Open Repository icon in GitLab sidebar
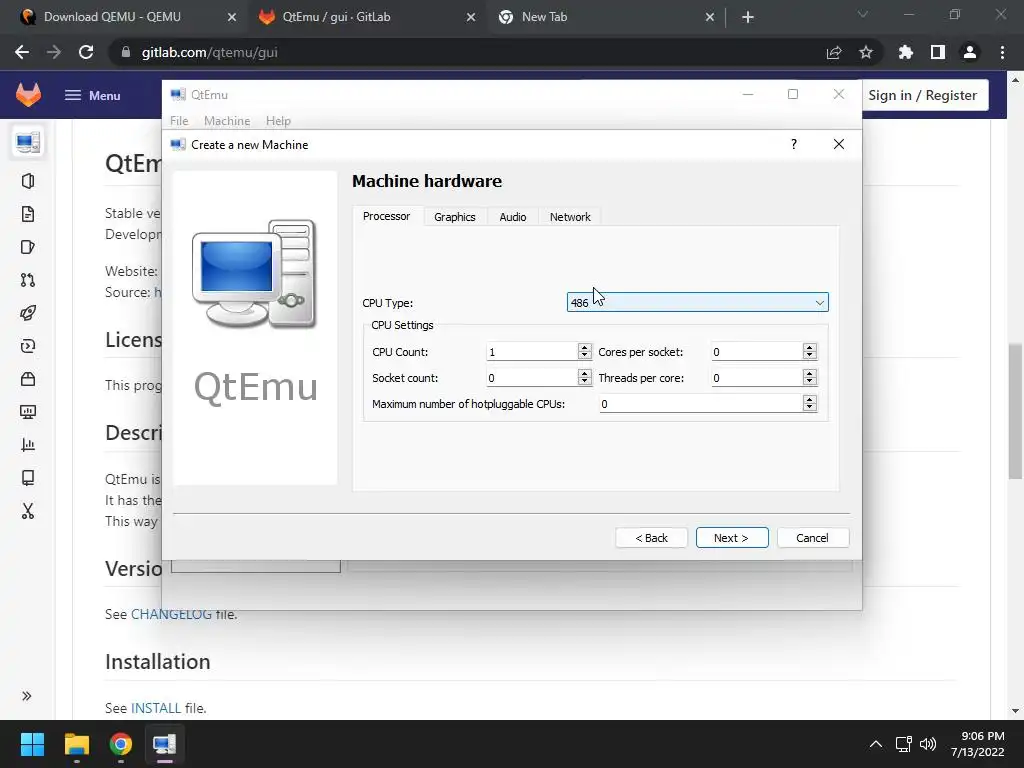Screen dimensions: 1024x768 [28, 214]
